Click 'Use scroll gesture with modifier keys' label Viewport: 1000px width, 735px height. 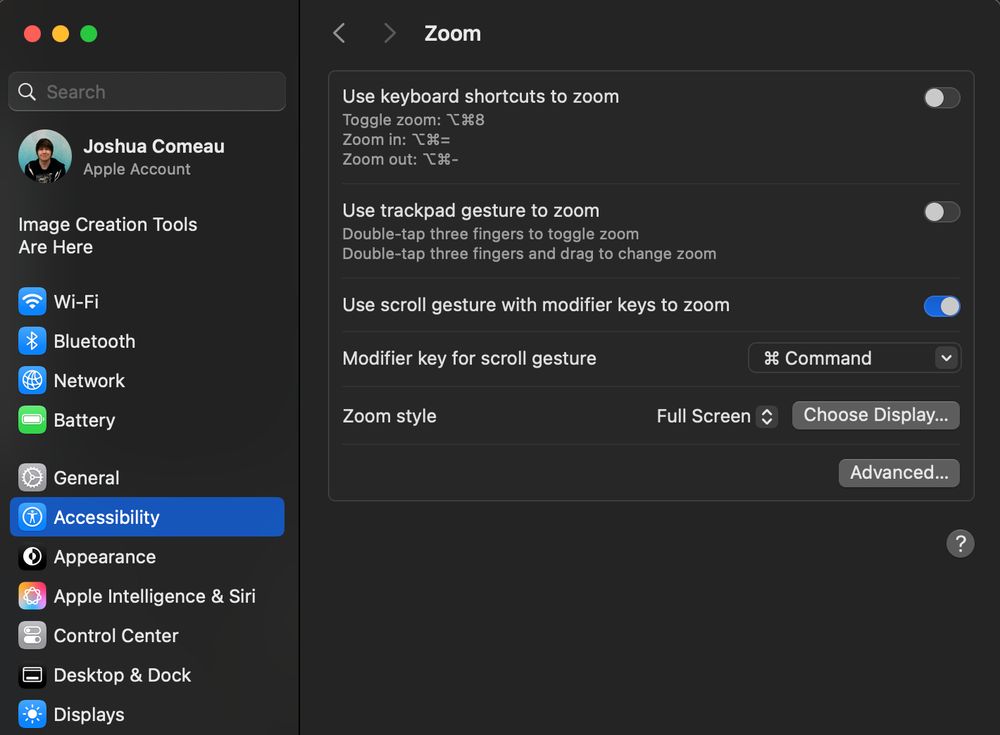[x=536, y=305]
